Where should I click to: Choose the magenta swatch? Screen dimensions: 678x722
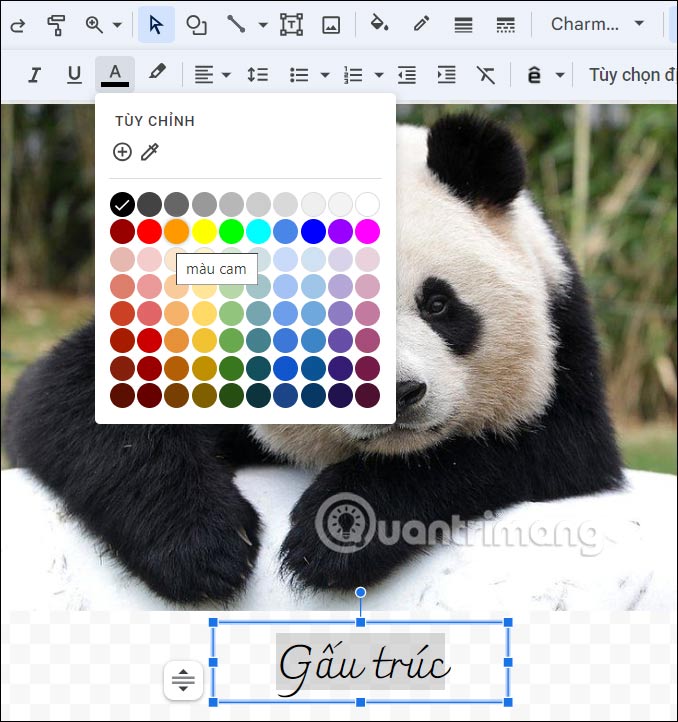pos(368,231)
